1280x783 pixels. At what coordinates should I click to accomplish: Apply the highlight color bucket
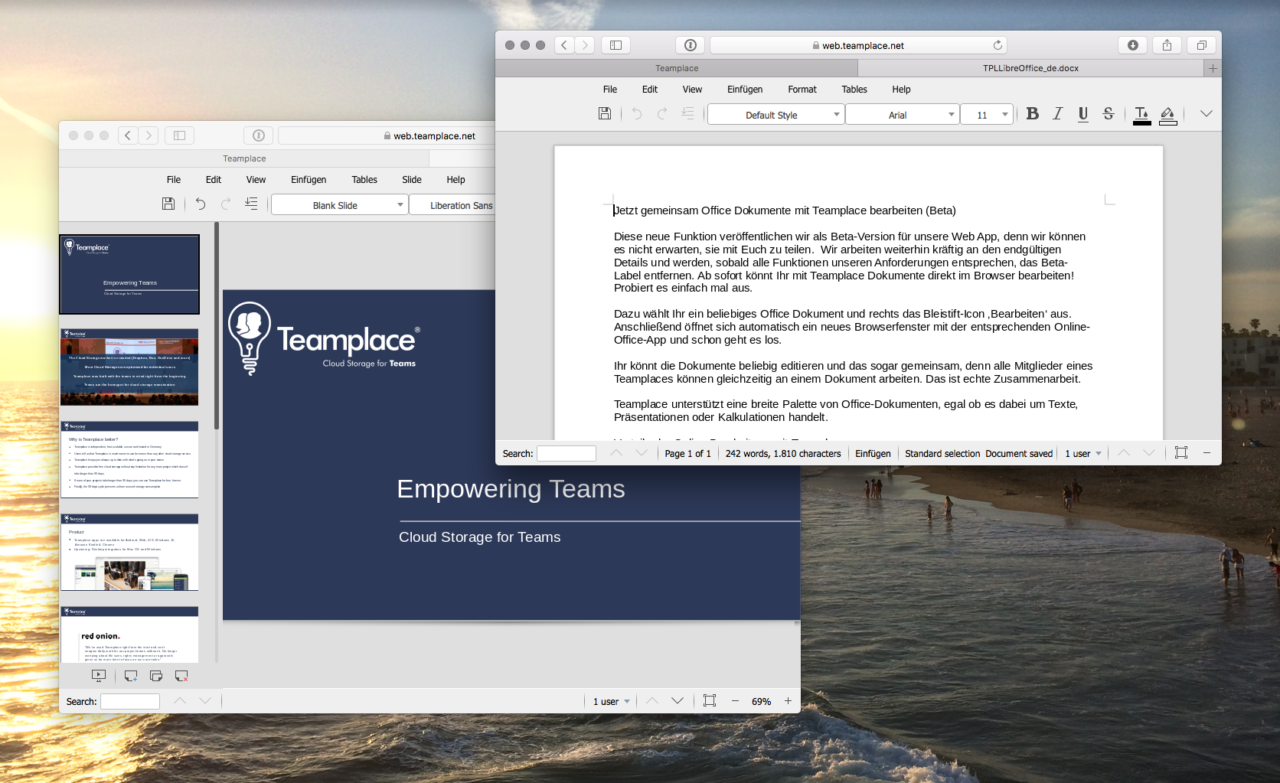point(1167,115)
